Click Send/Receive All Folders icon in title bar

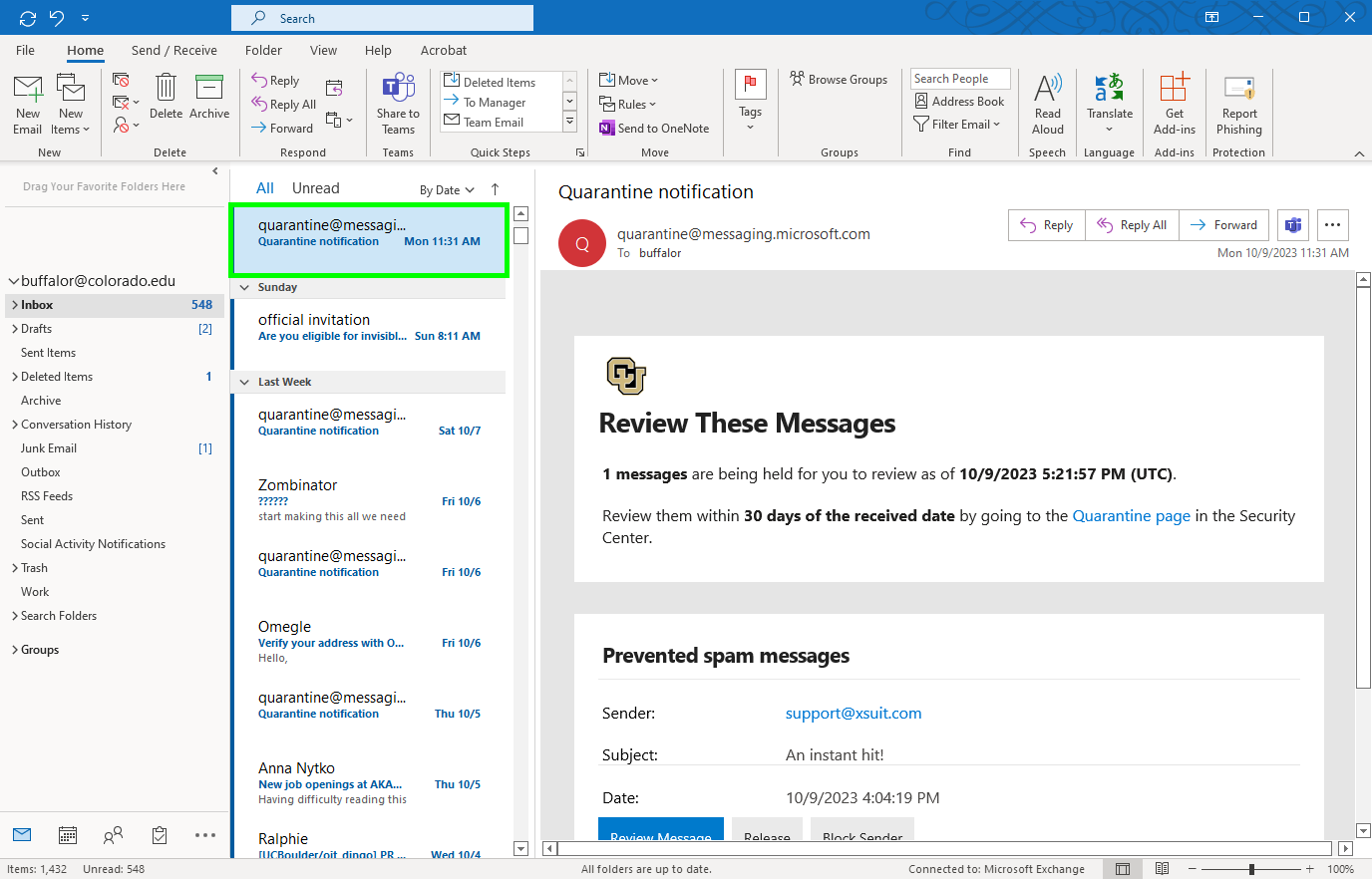click(28, 18)
